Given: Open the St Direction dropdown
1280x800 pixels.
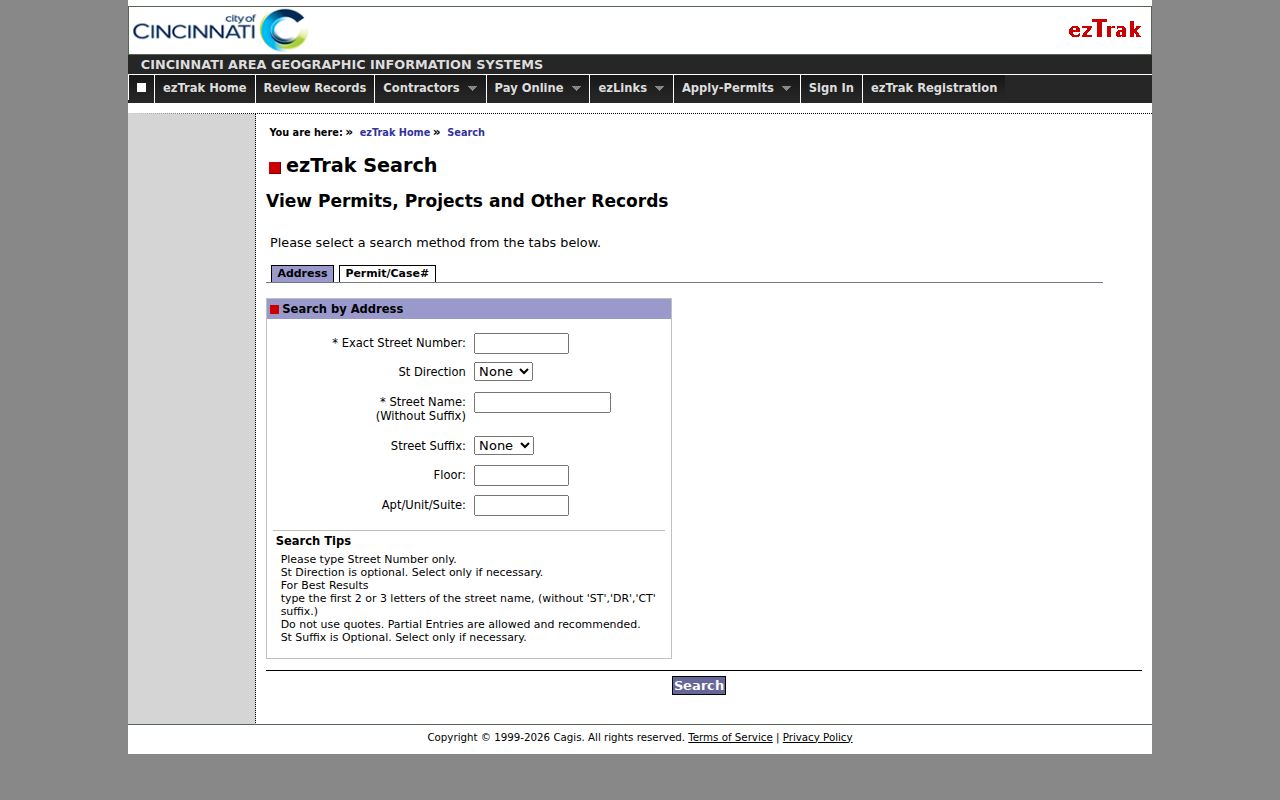Looking at the screenshot, I should tap(503, 372).
